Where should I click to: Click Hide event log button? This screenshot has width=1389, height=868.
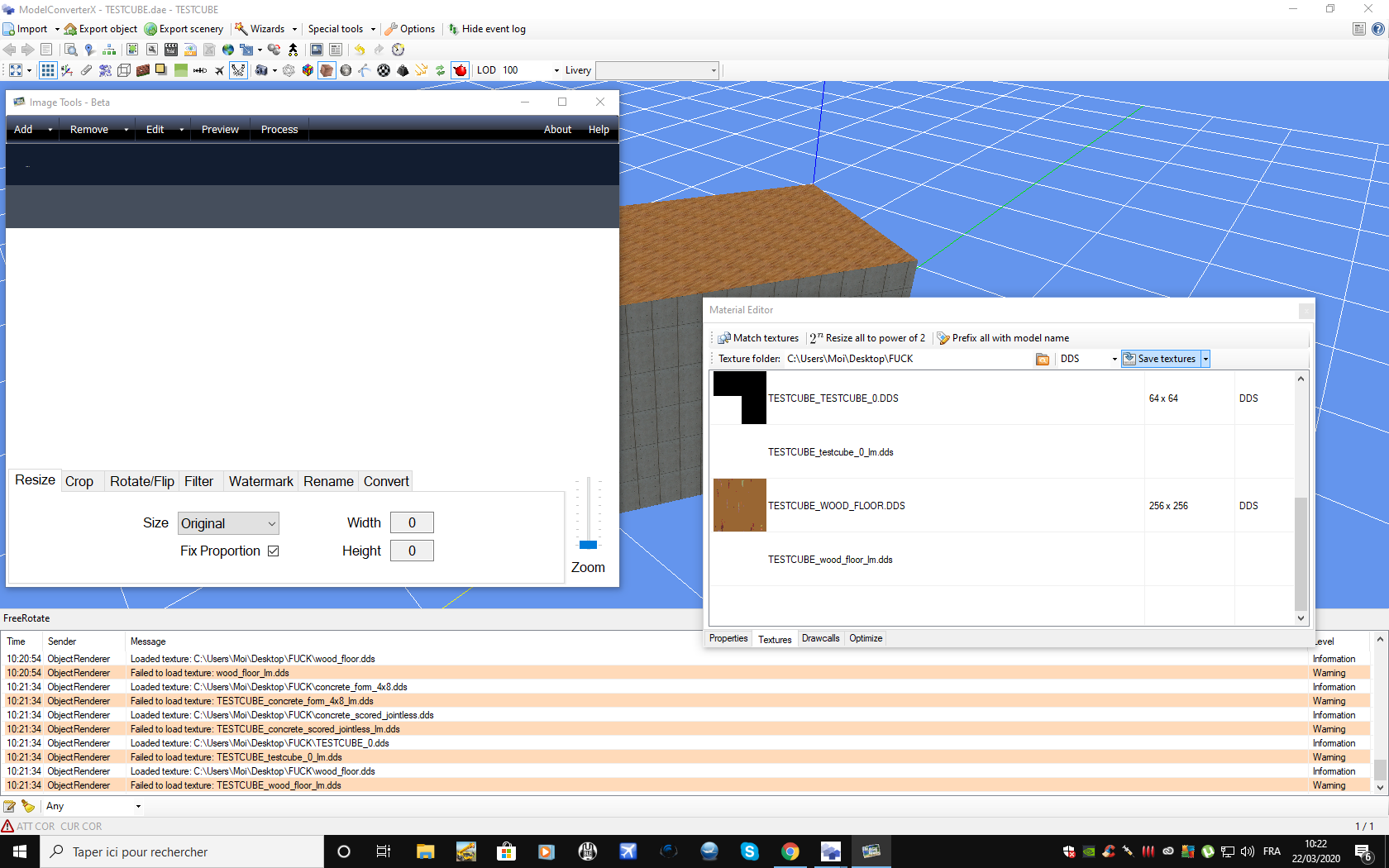[x=487, y=29]
